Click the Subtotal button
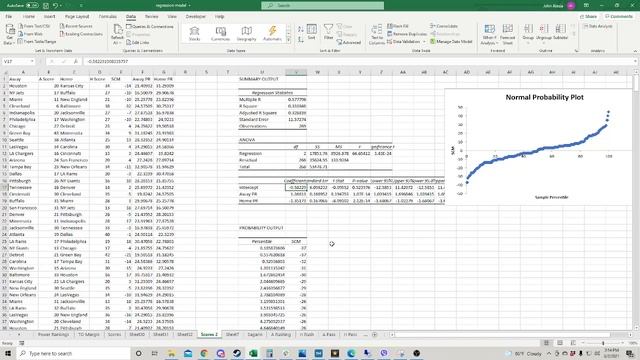 (x=560, y=32)
